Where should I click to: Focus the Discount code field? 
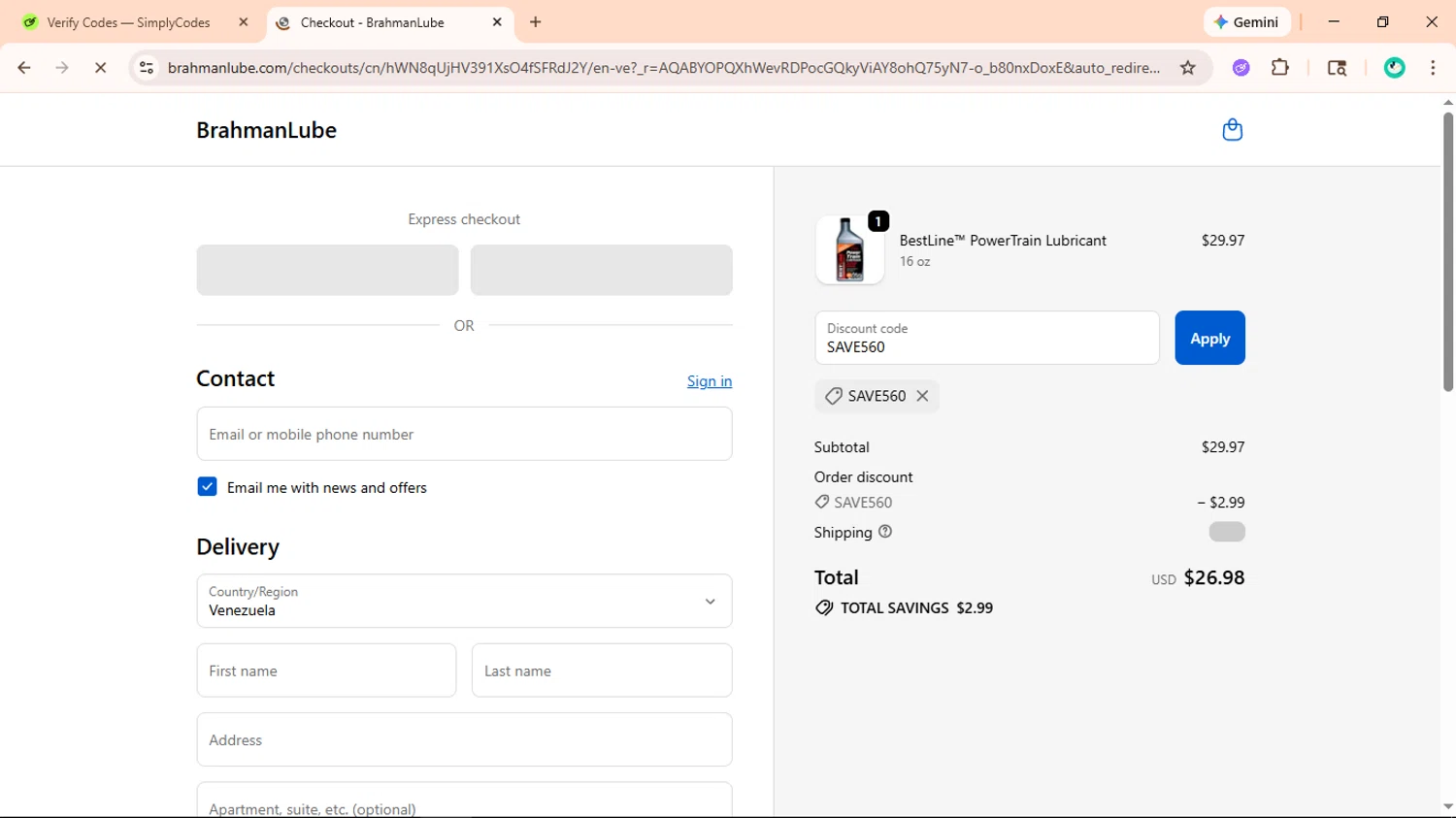click(987, 338)
